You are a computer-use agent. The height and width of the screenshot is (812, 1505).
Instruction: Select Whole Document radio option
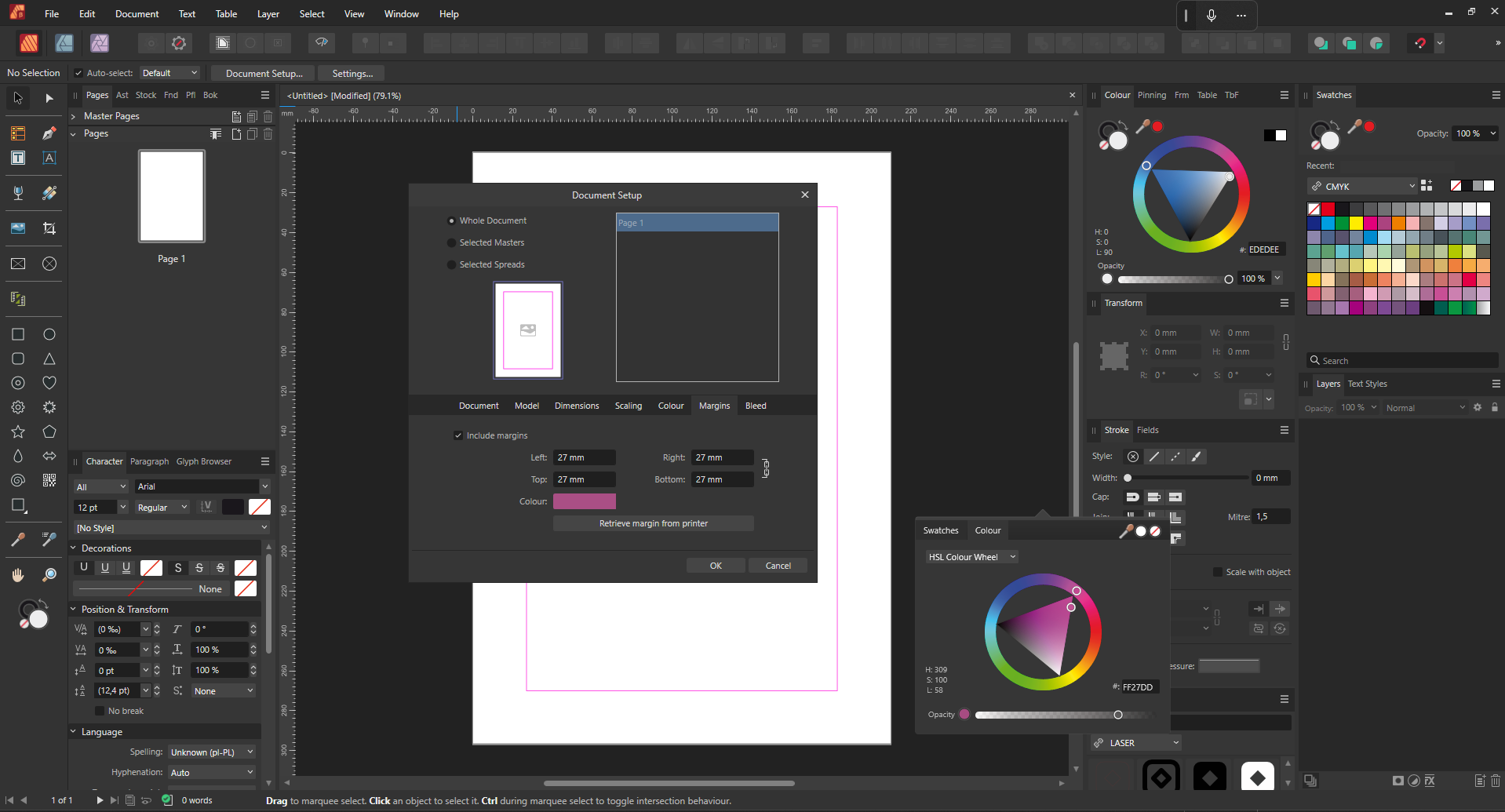click(x=451, y=221)
